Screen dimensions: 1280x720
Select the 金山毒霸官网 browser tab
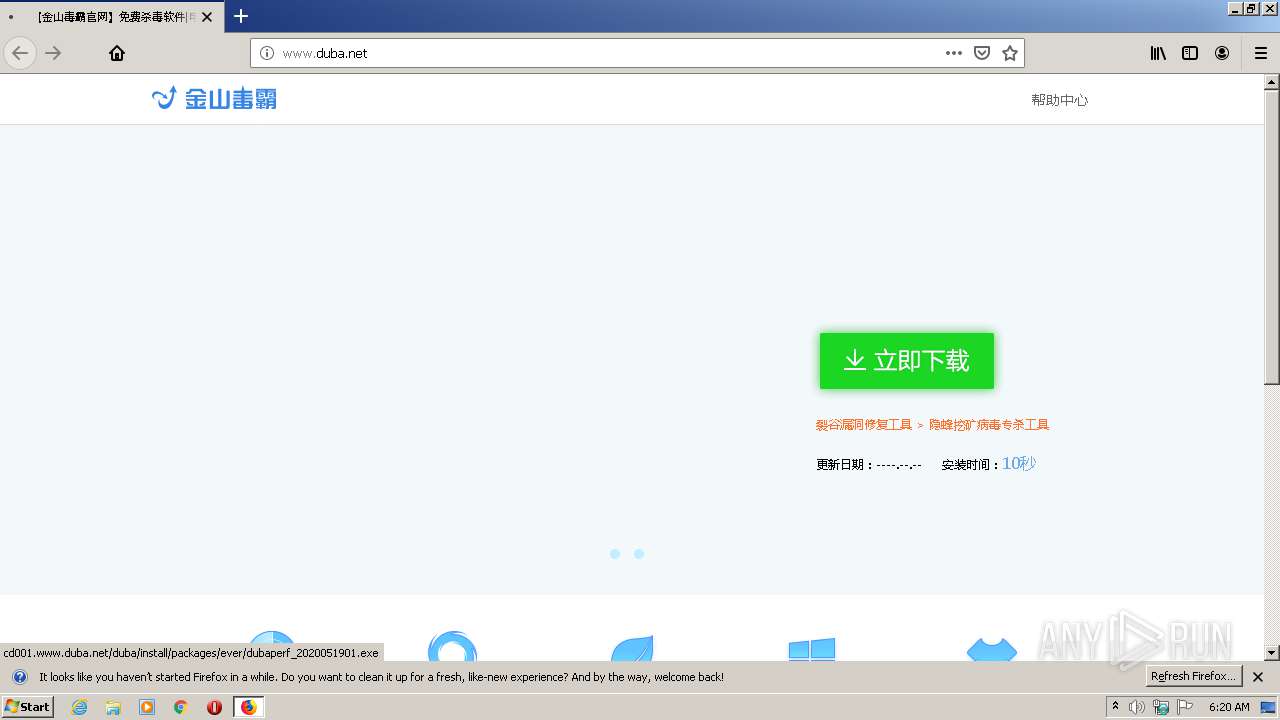pyautogui.click(x=112, y=17)
